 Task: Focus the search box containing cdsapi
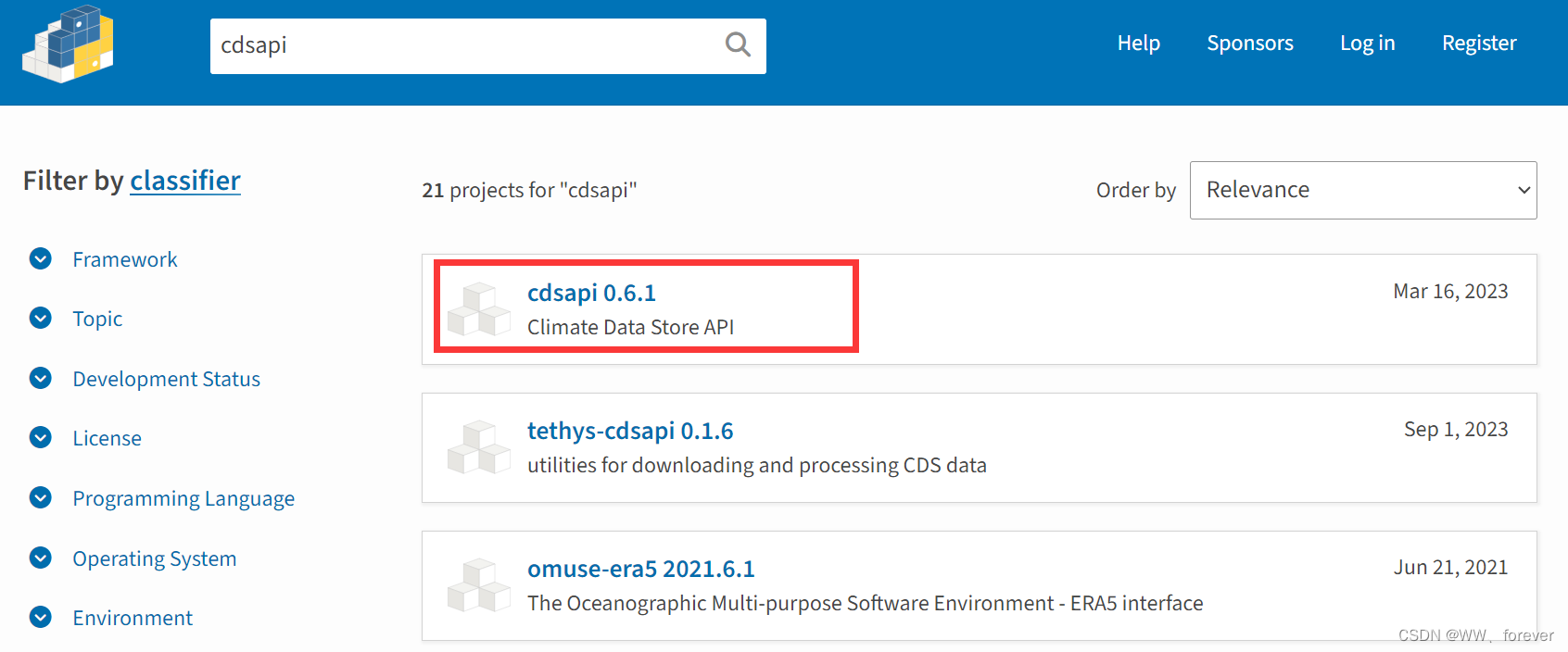click(x=463, y=45)
